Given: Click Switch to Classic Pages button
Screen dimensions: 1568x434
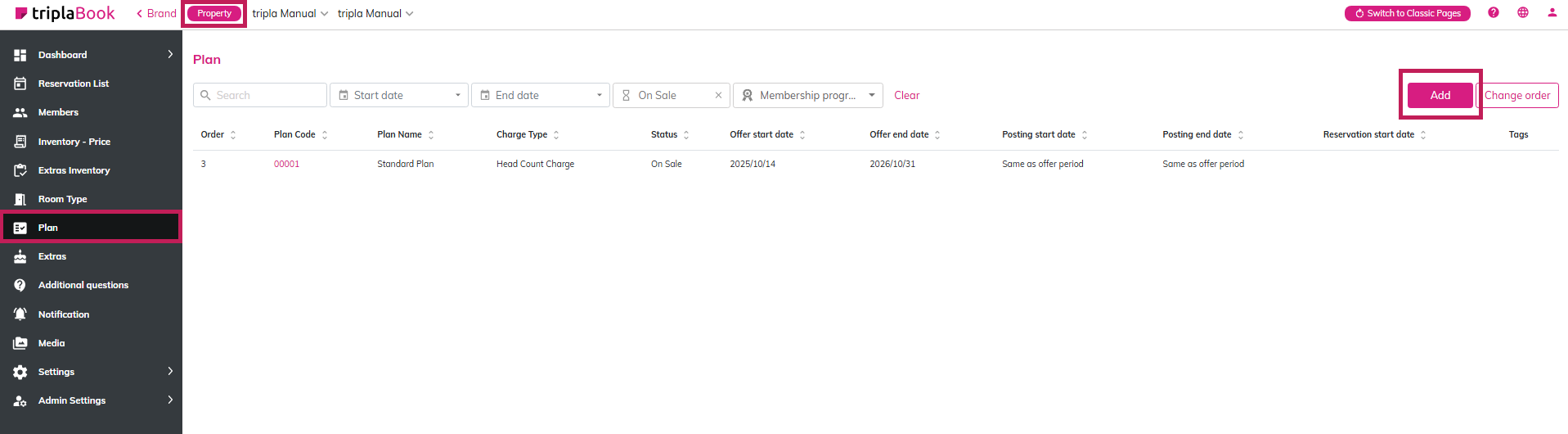Looking at the screenshot, I should point(1407,13).
